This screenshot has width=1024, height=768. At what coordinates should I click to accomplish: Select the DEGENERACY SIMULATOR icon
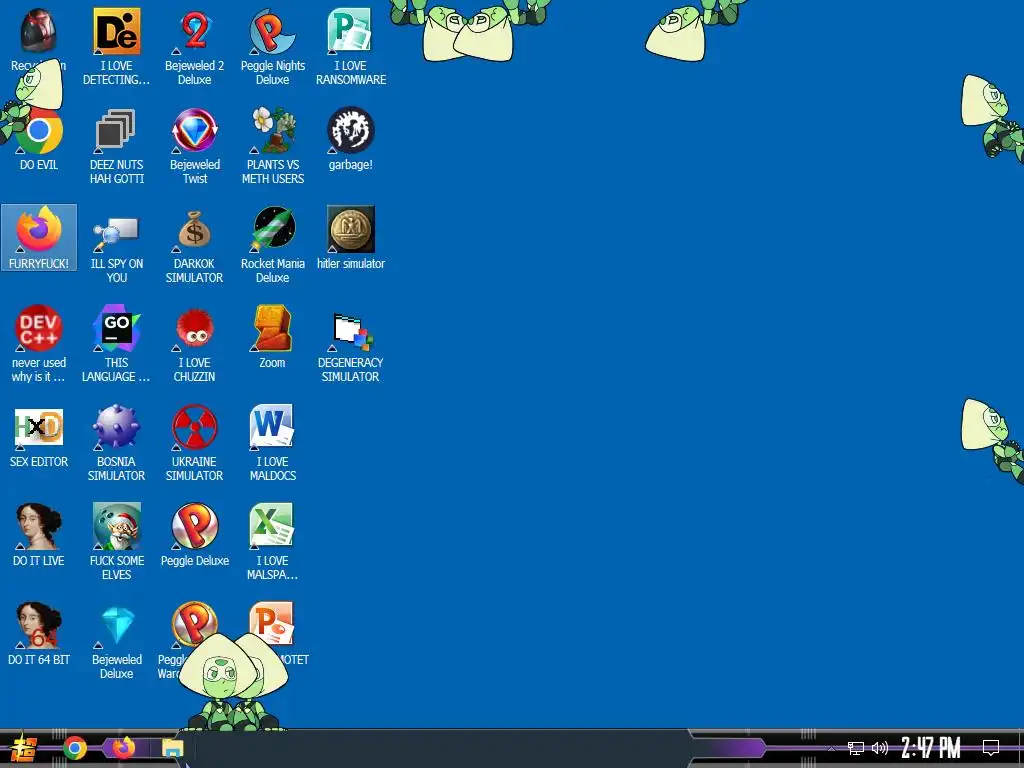[x=351, y=330]
